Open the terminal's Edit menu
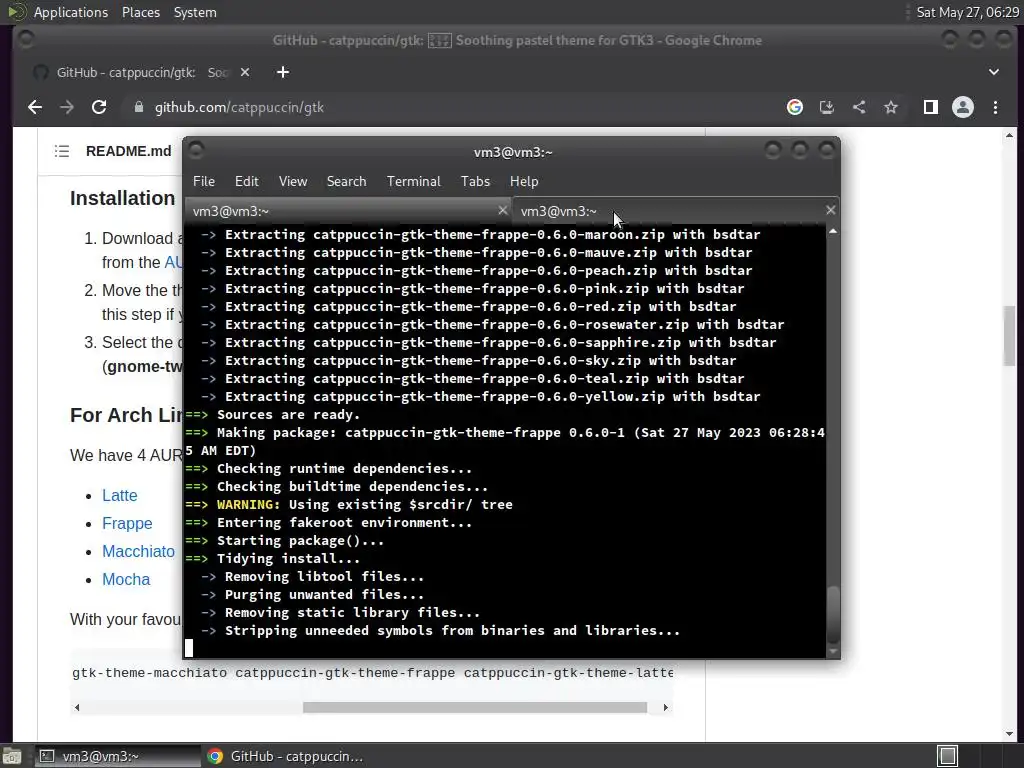This screenshot has width=1024, height=768. click(246, 182)
